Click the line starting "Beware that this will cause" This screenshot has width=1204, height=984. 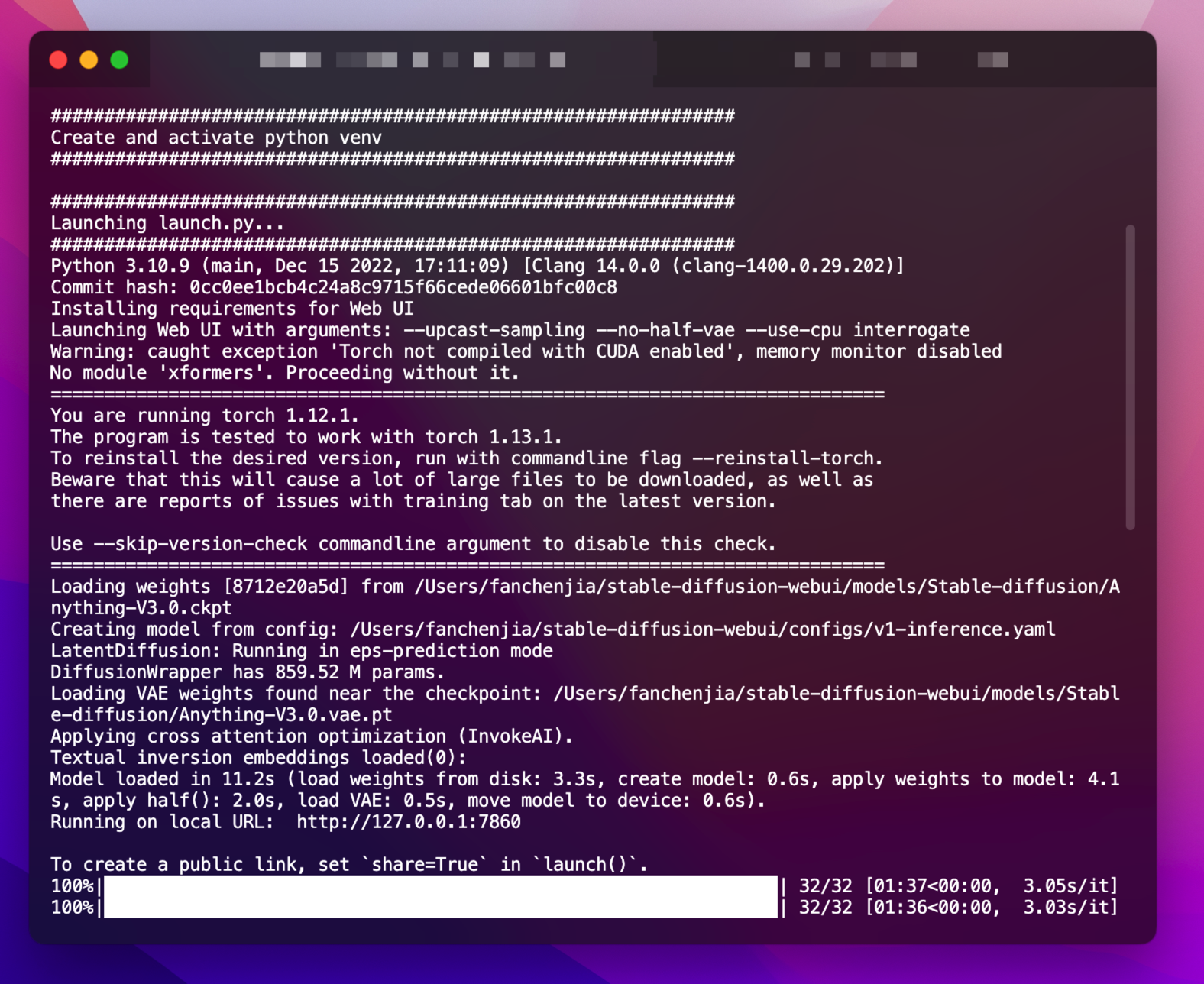pos(462,480)
